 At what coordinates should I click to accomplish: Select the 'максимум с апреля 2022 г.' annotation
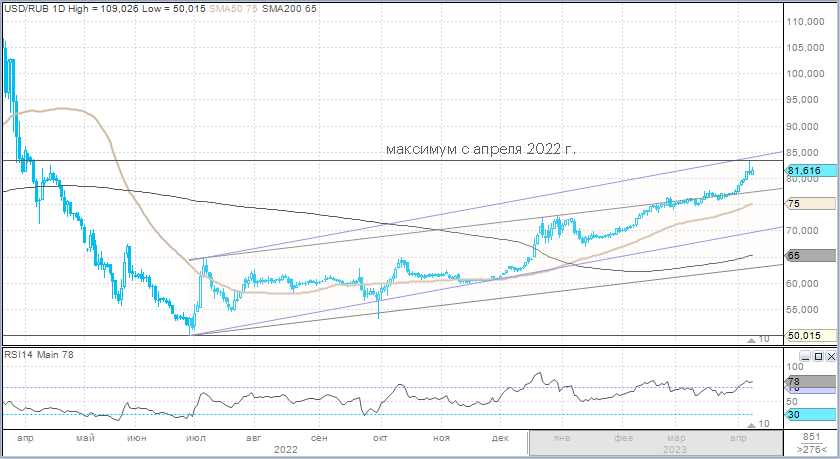click(482, 149)
